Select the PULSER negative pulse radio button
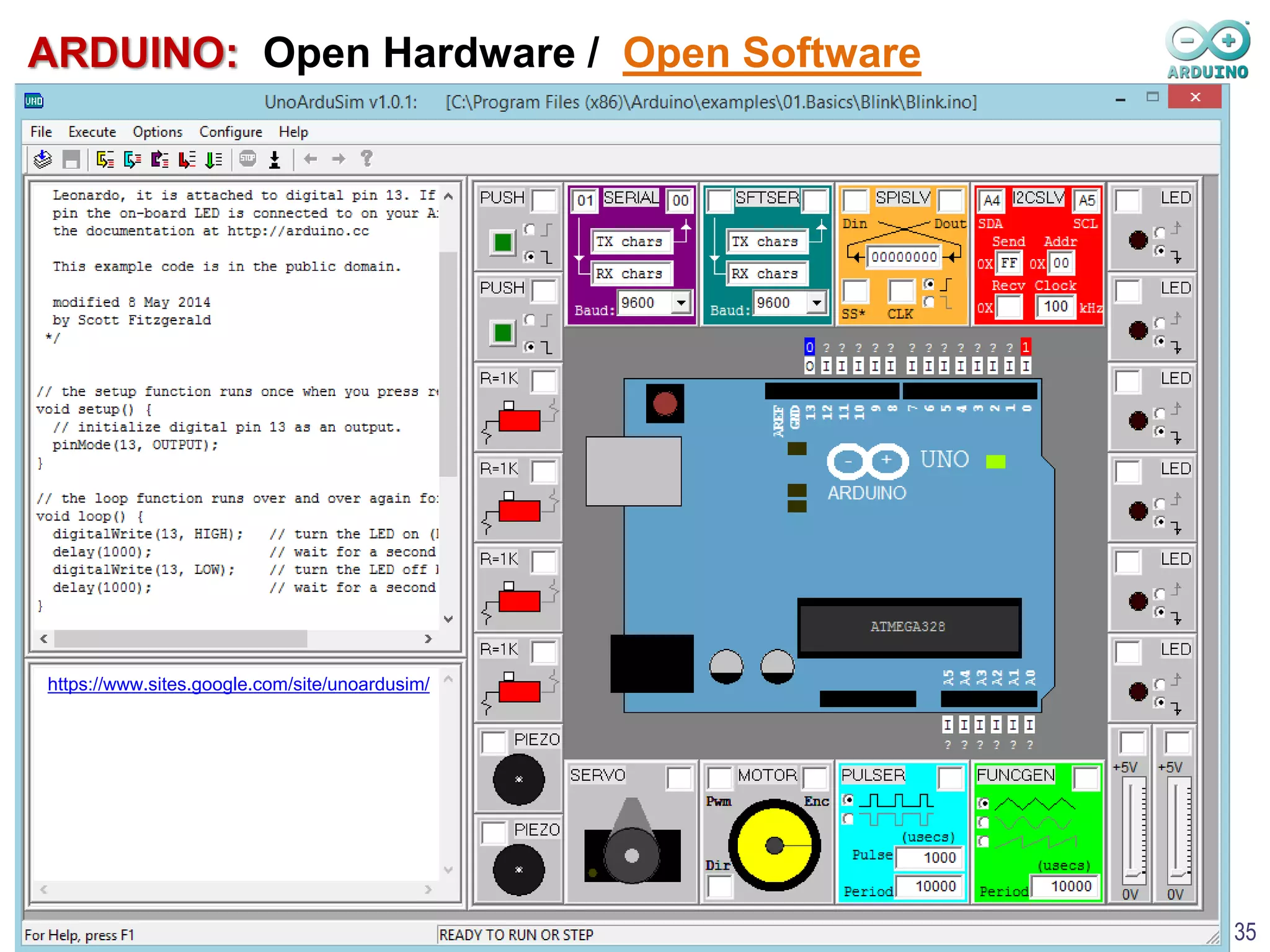Image resolution: width=1270 pixels, height=952 pixels. tap(848, 819)
